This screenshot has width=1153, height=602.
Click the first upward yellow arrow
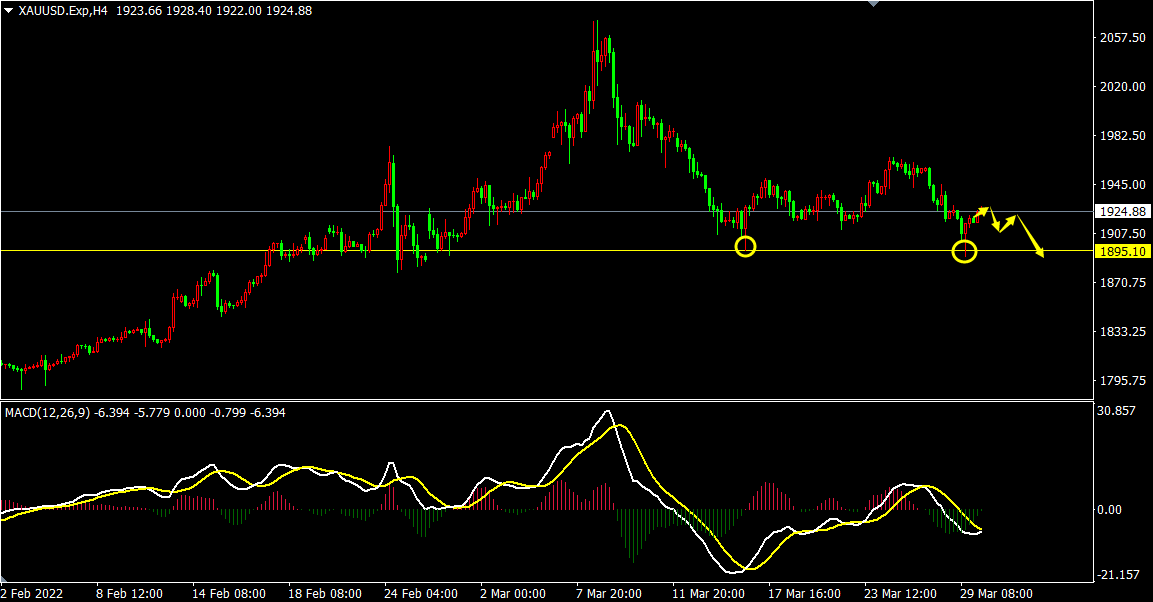980,213
